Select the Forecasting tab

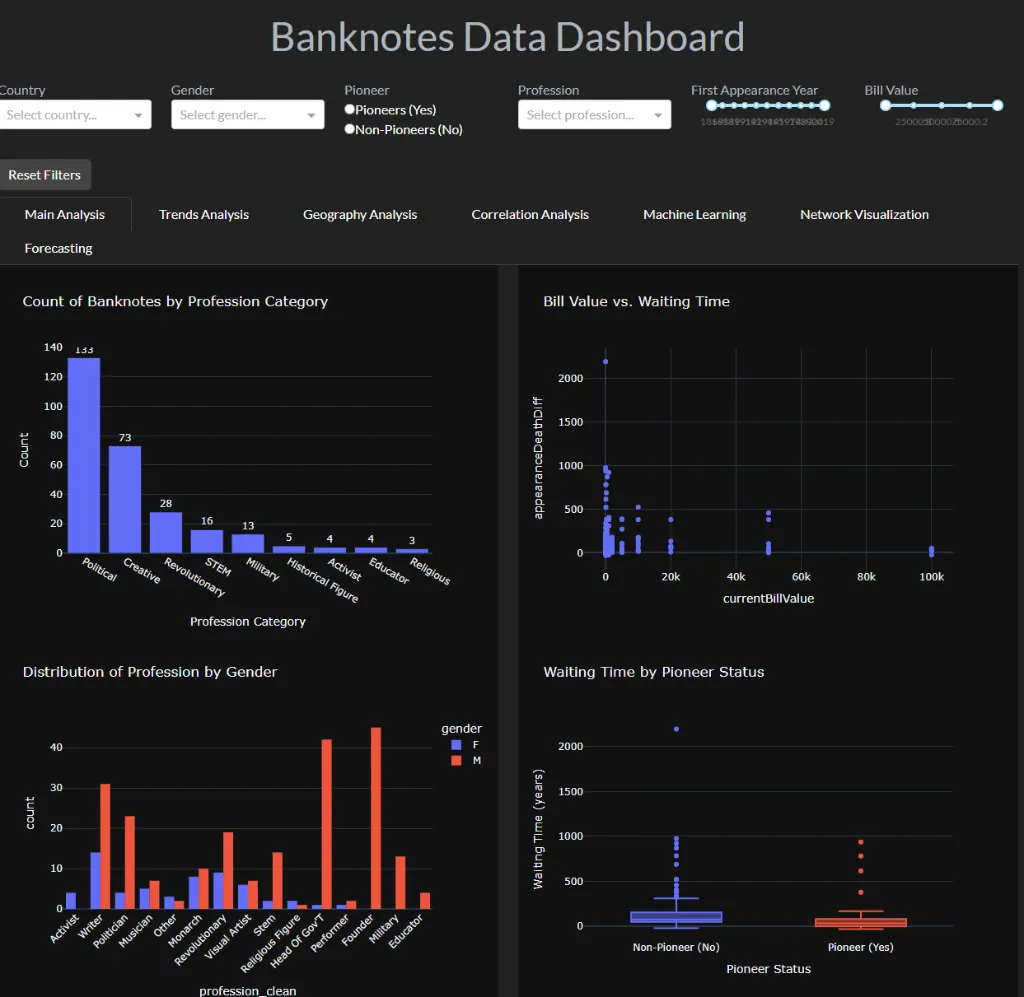coord(58,249)
